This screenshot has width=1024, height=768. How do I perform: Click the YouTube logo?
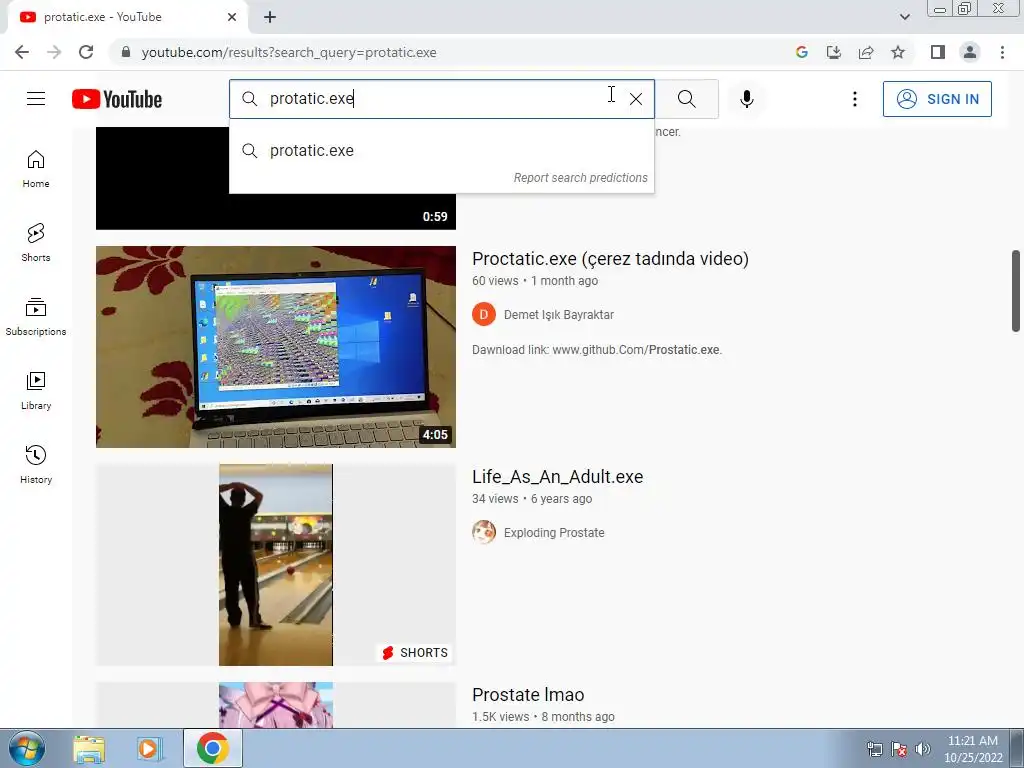click(x=117, y=99)
